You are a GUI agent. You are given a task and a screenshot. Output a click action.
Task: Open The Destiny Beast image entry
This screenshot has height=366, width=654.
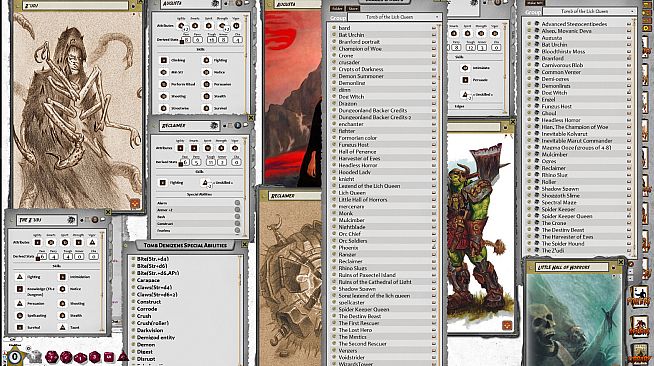360,316
